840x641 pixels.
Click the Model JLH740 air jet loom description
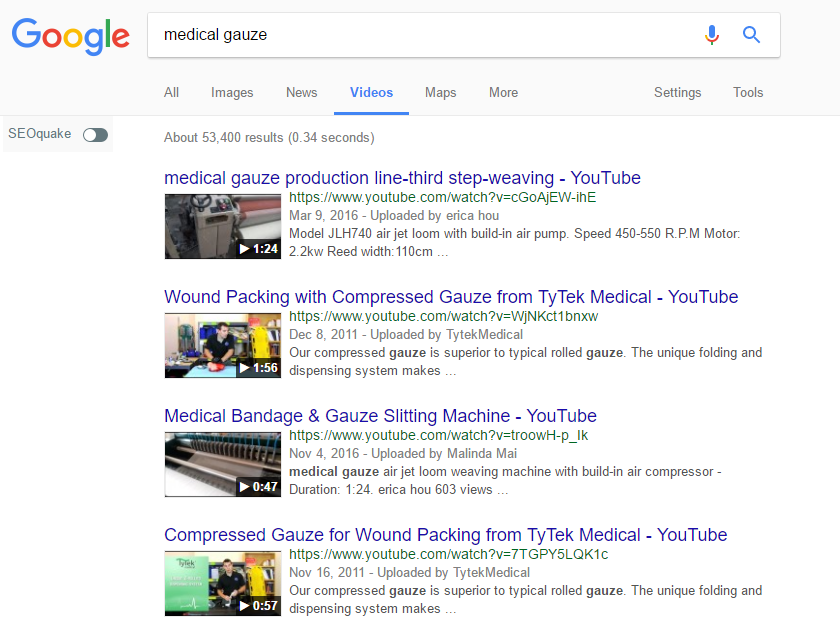pyautogui.click(x=514, y=242)
